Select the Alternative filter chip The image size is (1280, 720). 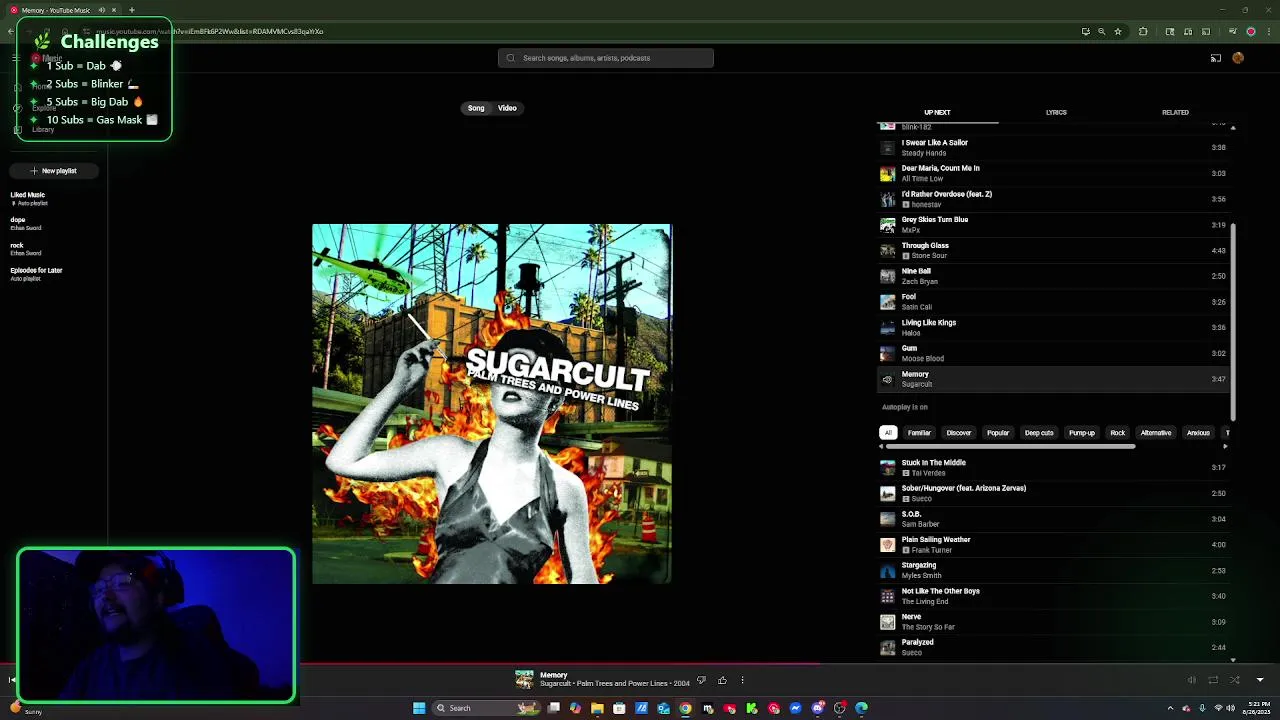click(1156, 433)
